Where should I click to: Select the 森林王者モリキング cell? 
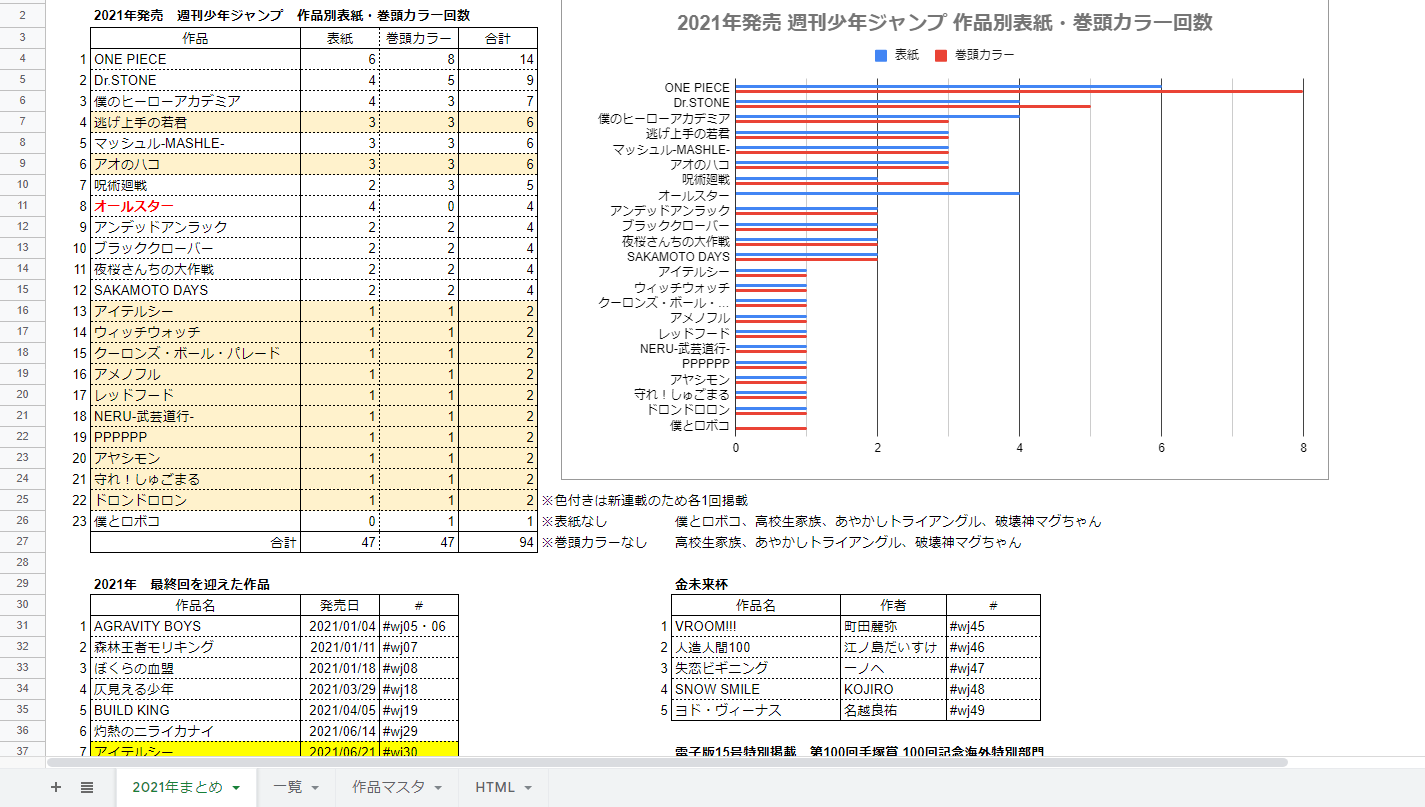point(195,647)
